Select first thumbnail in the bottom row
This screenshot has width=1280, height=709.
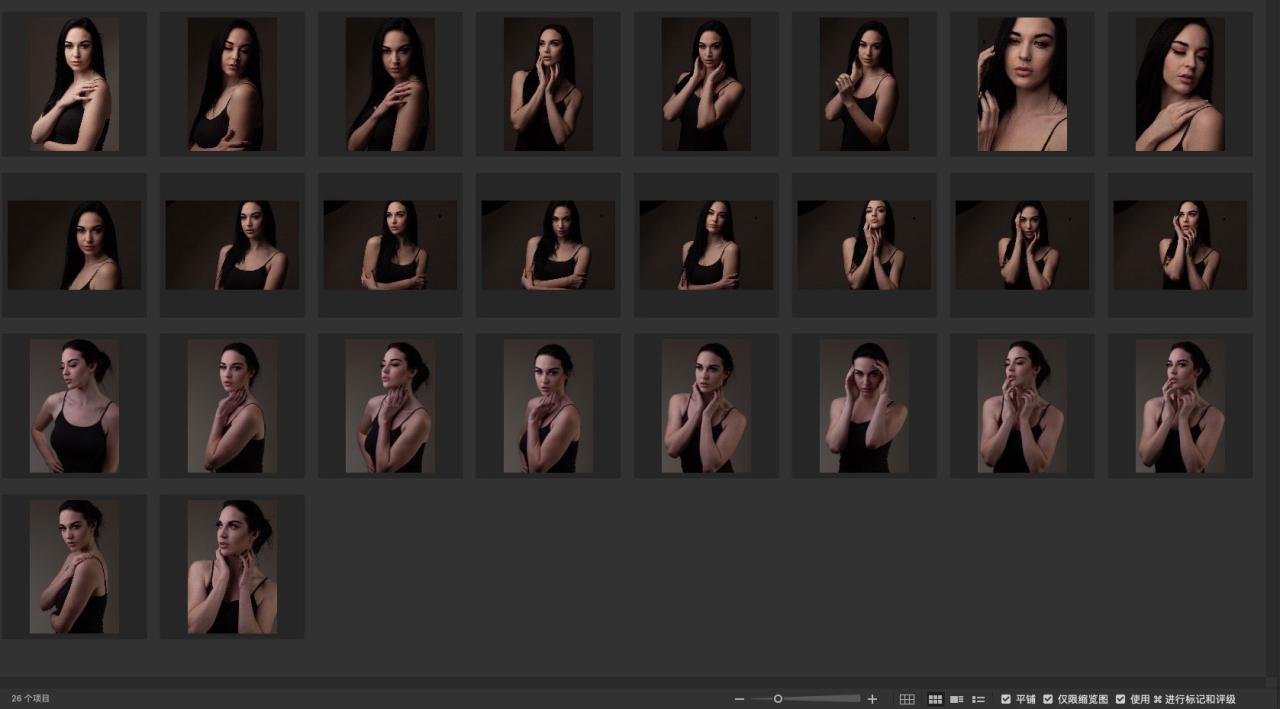point(74,567)
